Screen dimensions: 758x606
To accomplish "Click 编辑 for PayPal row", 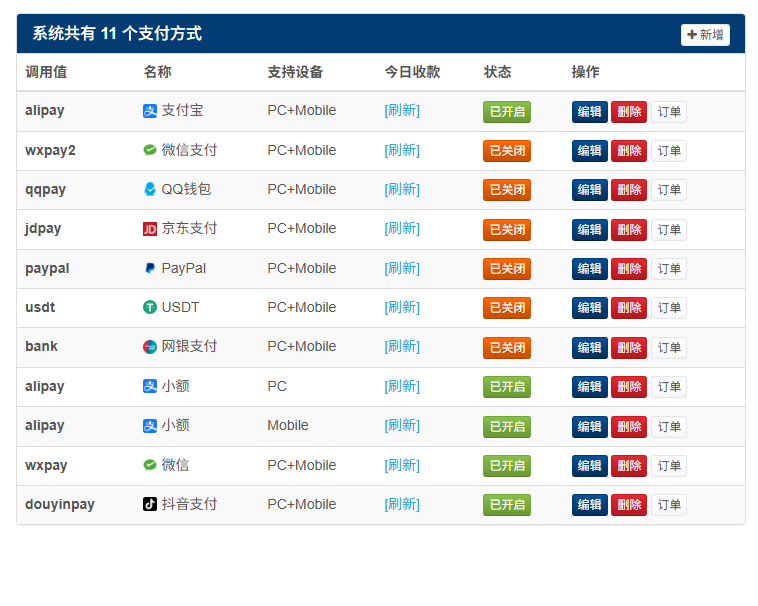I will pyautogui.click(x=590, y=269).
